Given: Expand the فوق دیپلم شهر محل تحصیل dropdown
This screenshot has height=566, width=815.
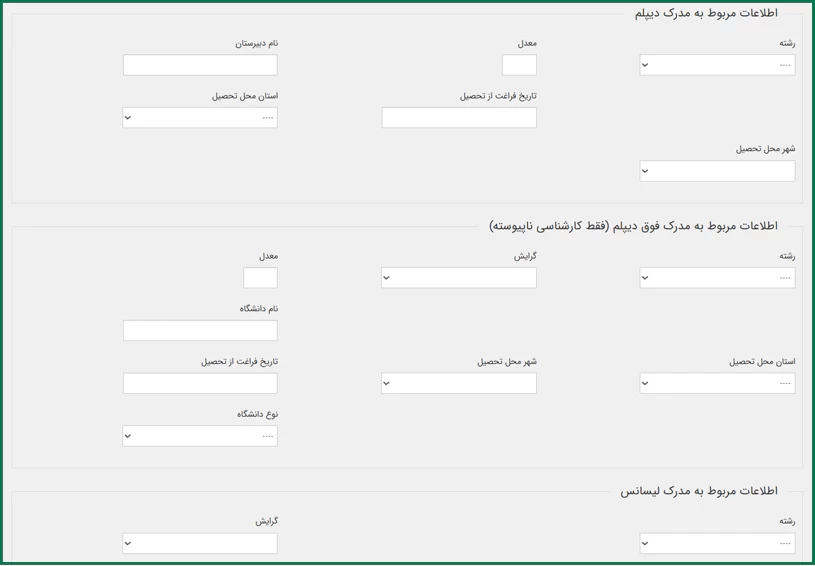Looking at the screenshot, I should (459, 383).
